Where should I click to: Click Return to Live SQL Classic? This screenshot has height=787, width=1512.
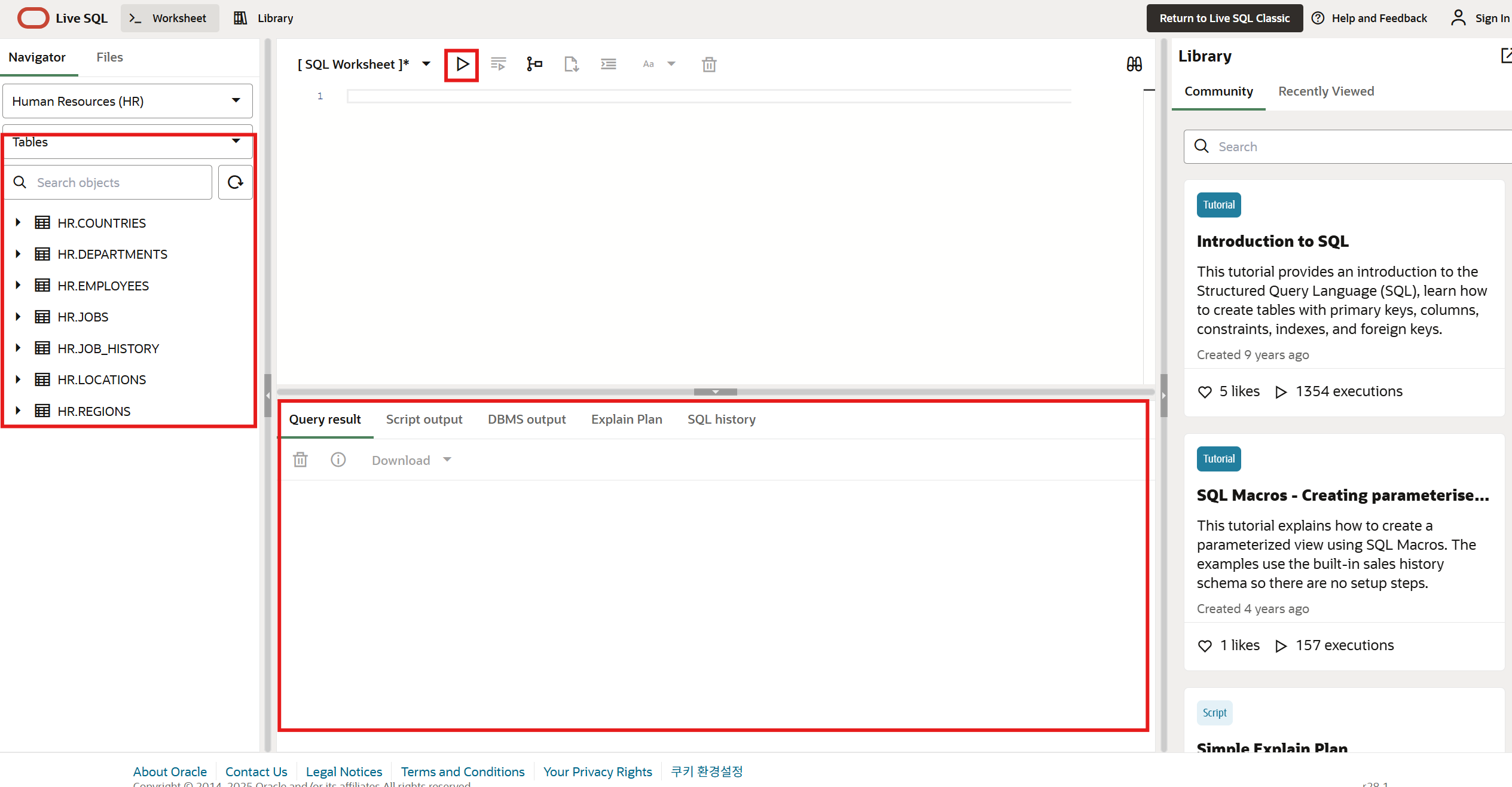(1224, 18)
